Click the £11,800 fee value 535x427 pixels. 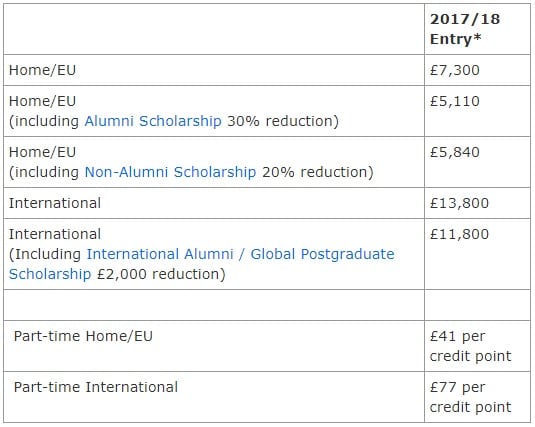(459, 234)
